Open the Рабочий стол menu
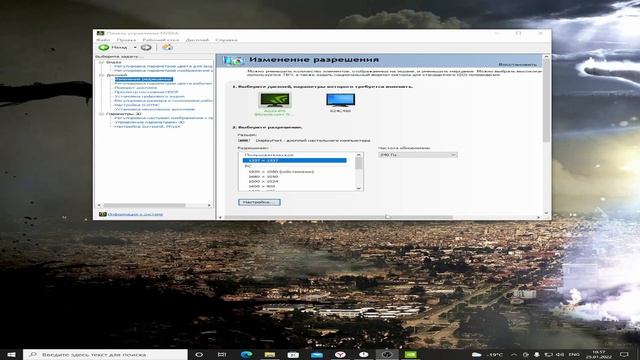 point(161,40)
